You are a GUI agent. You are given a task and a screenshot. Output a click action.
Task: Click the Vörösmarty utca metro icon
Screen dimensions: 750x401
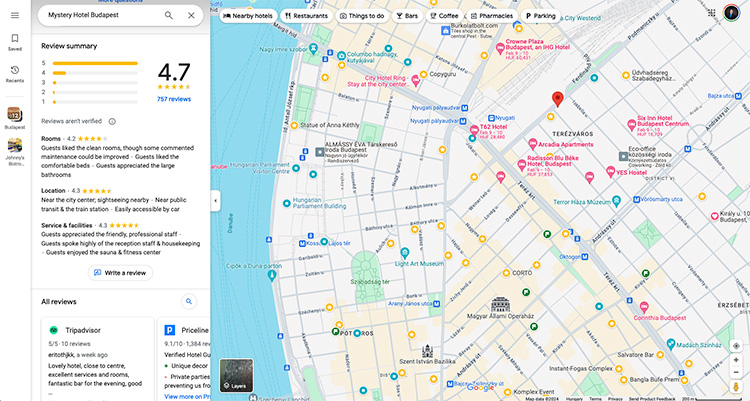[x=636, y=199]
